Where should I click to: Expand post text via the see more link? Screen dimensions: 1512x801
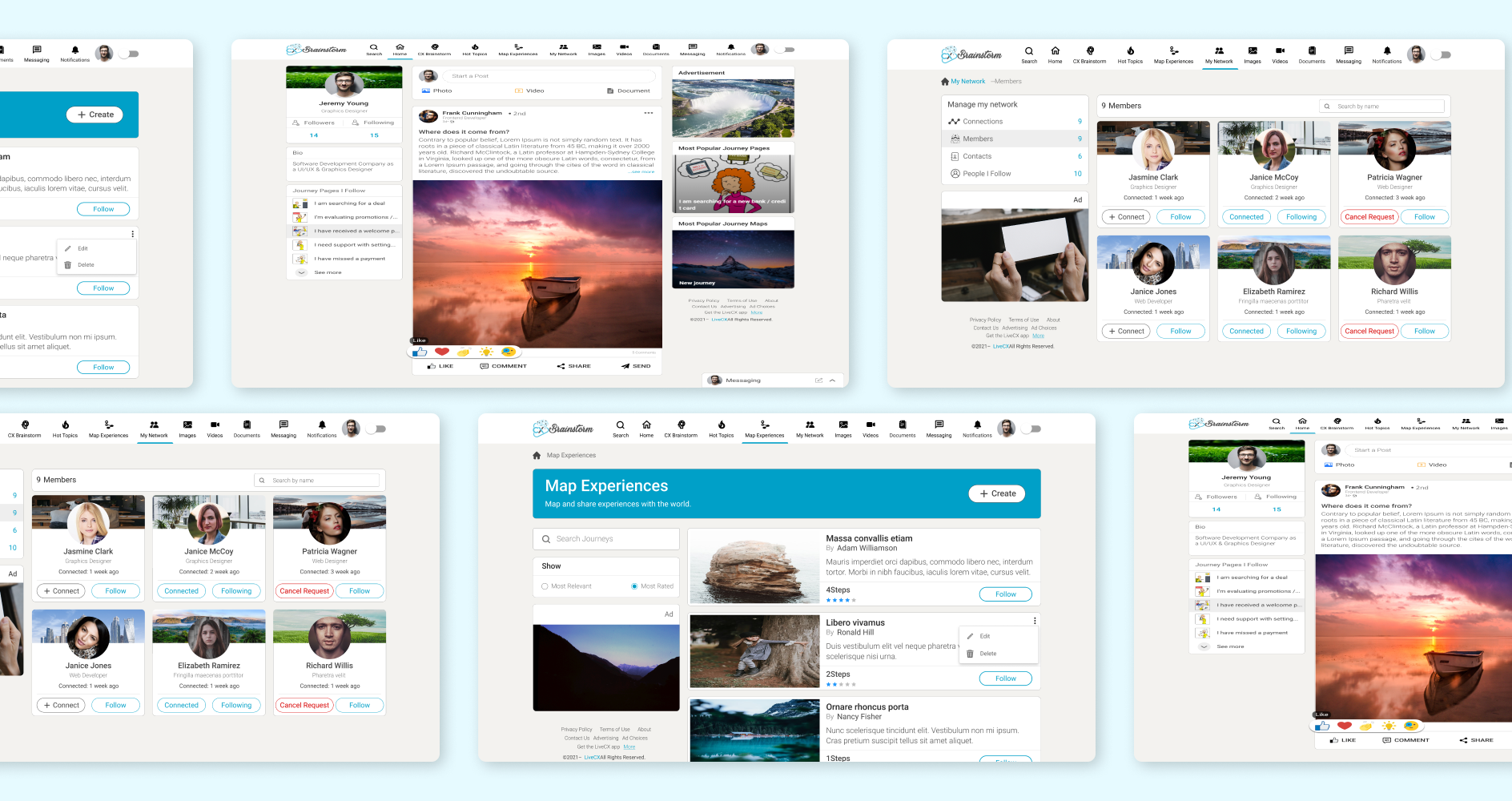coord(642,172)
